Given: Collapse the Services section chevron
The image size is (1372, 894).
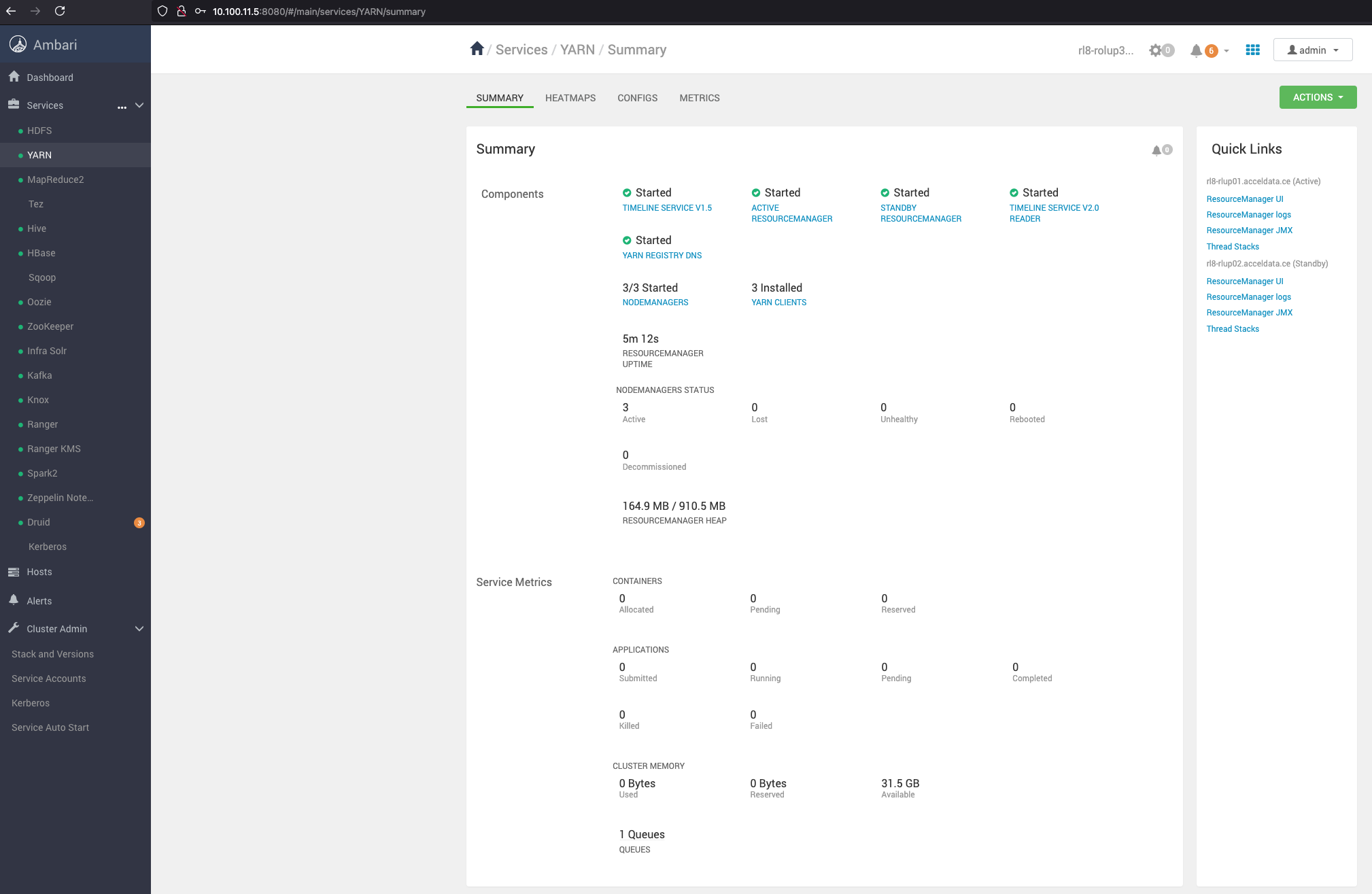Looking at the screenshot, I should 139,105.
